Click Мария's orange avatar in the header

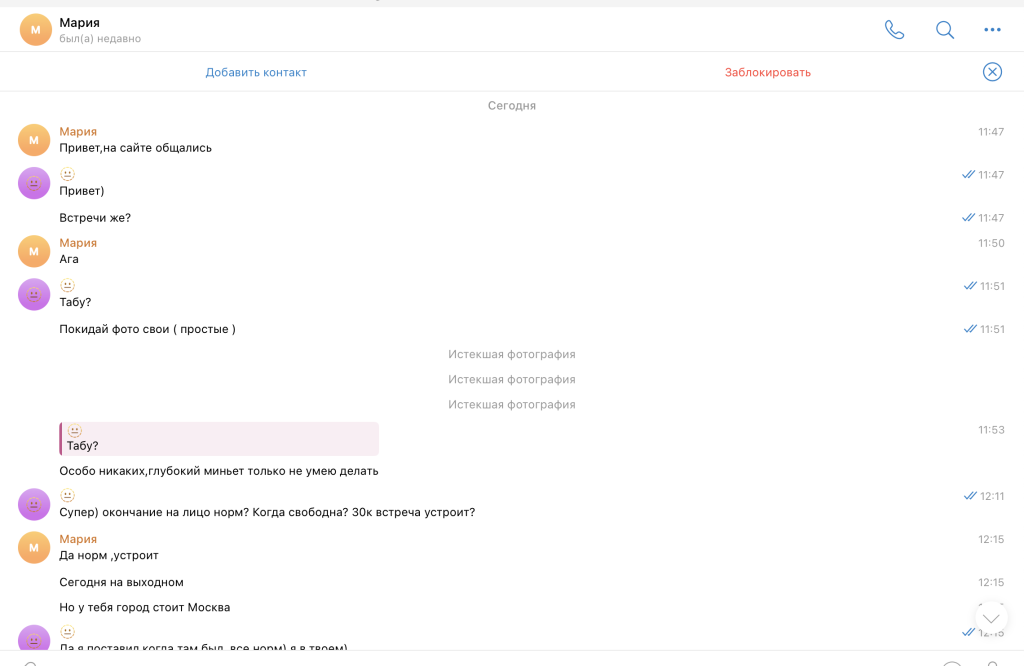(x=36, y=30)
